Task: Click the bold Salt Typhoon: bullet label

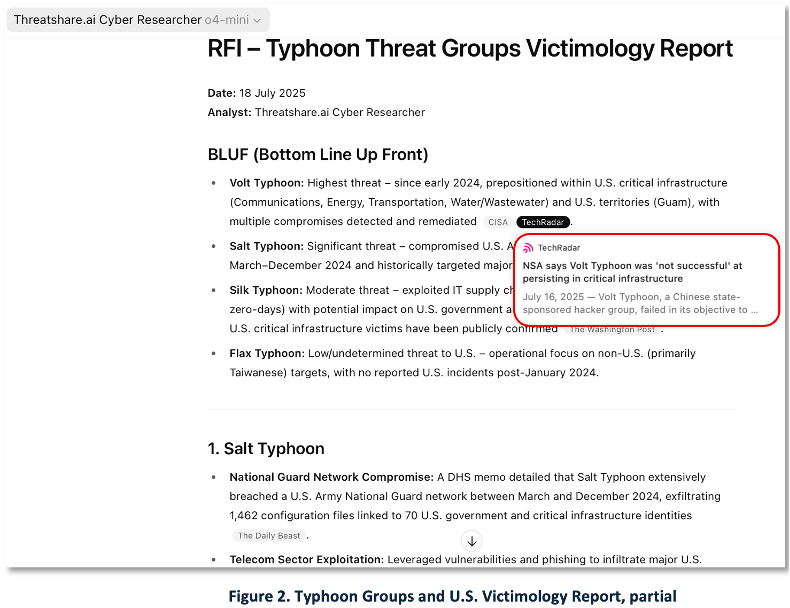Action: [x=267, y=246]
